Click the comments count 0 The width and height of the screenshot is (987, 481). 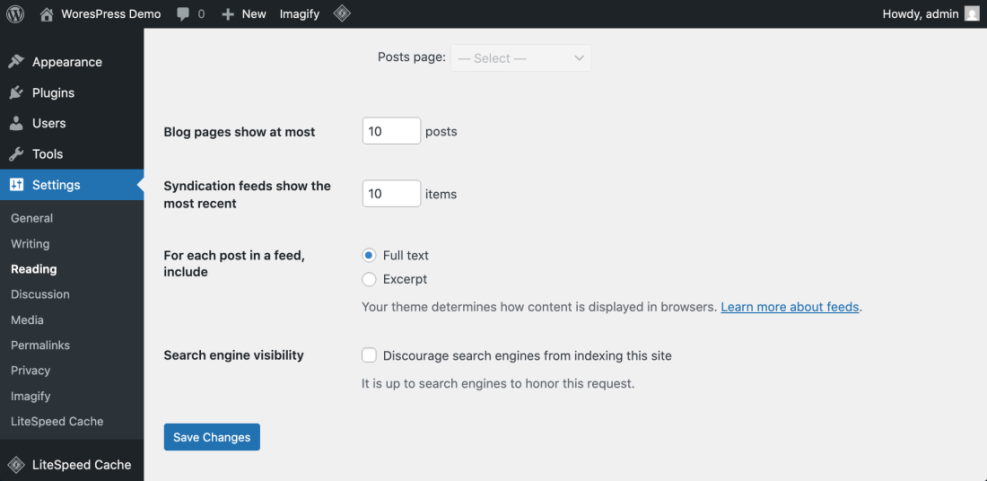pyautogui.click(x=201, y=14)
